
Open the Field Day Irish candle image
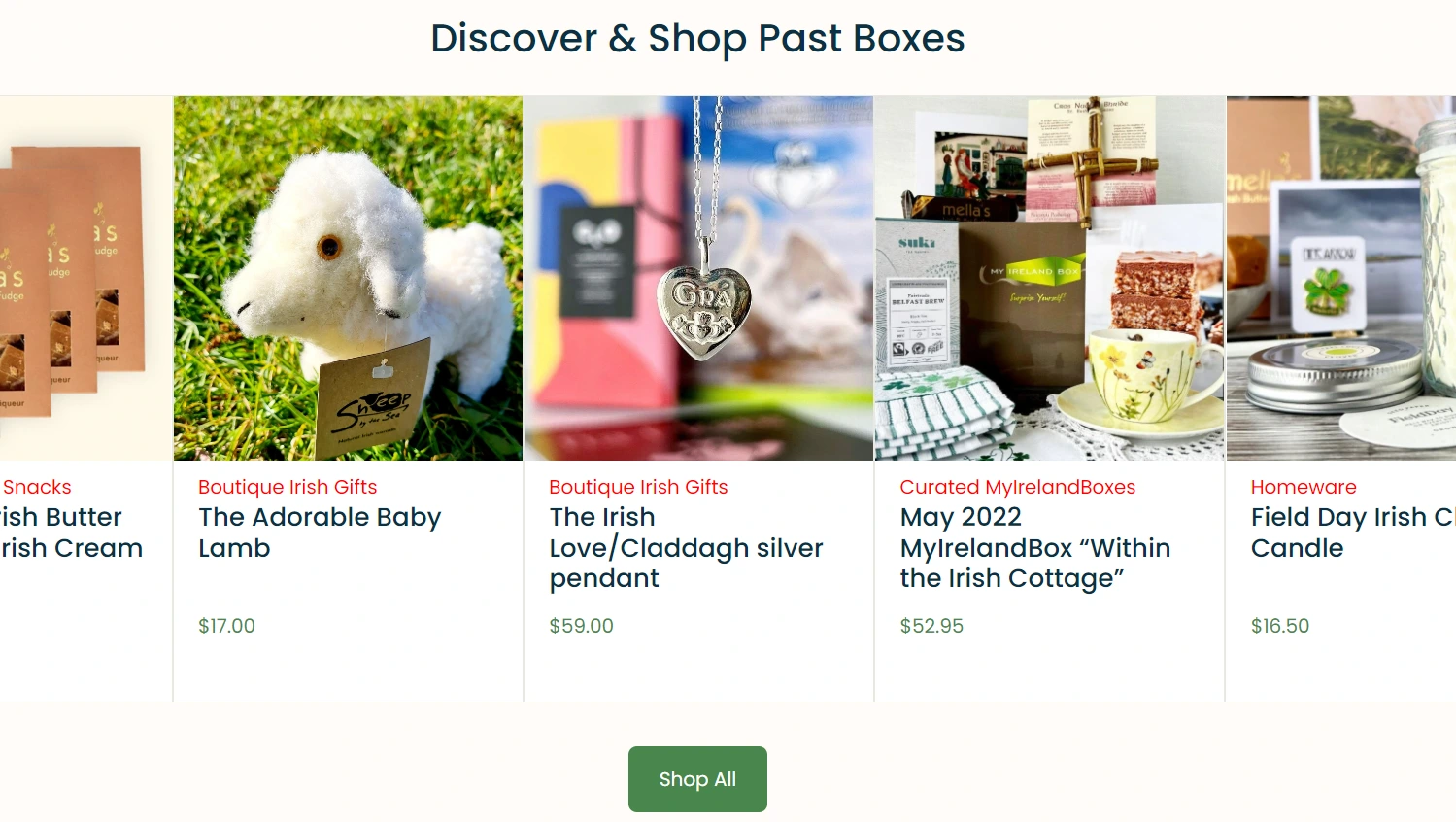click(x=1341, y=278)
